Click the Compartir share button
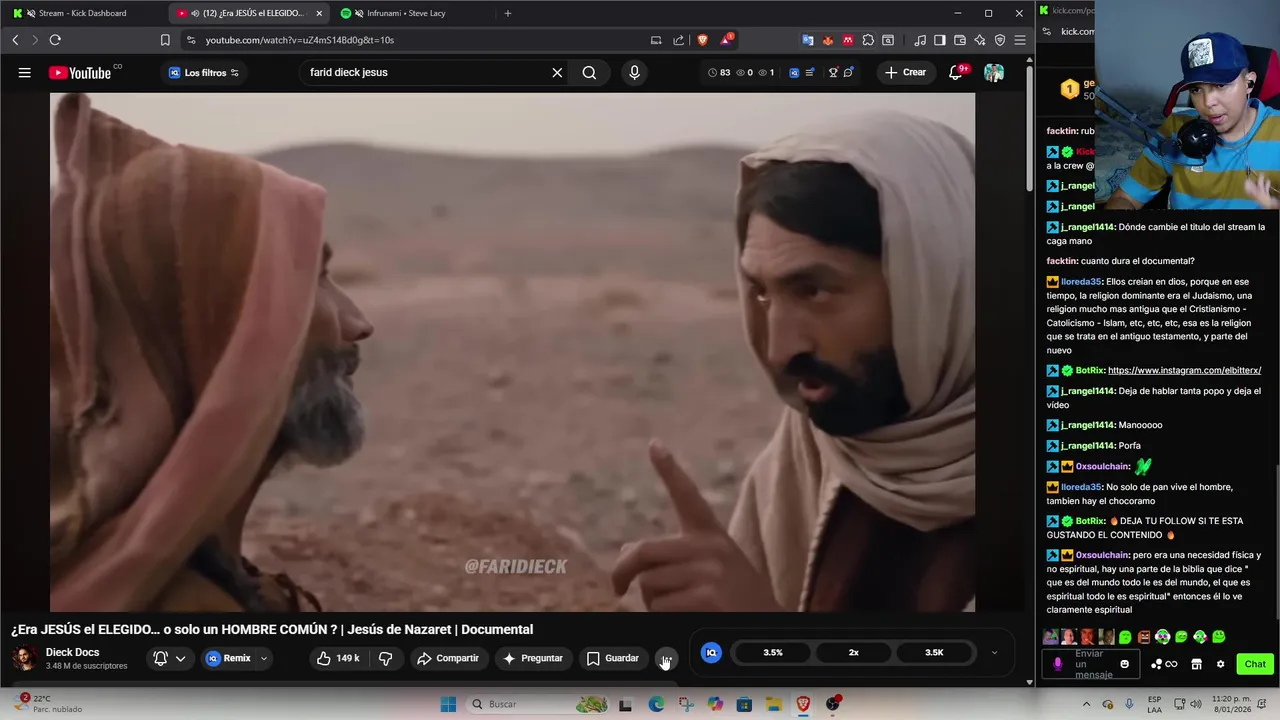The height and width of the screenshot is (720, 1280). [x=448, y=658]
